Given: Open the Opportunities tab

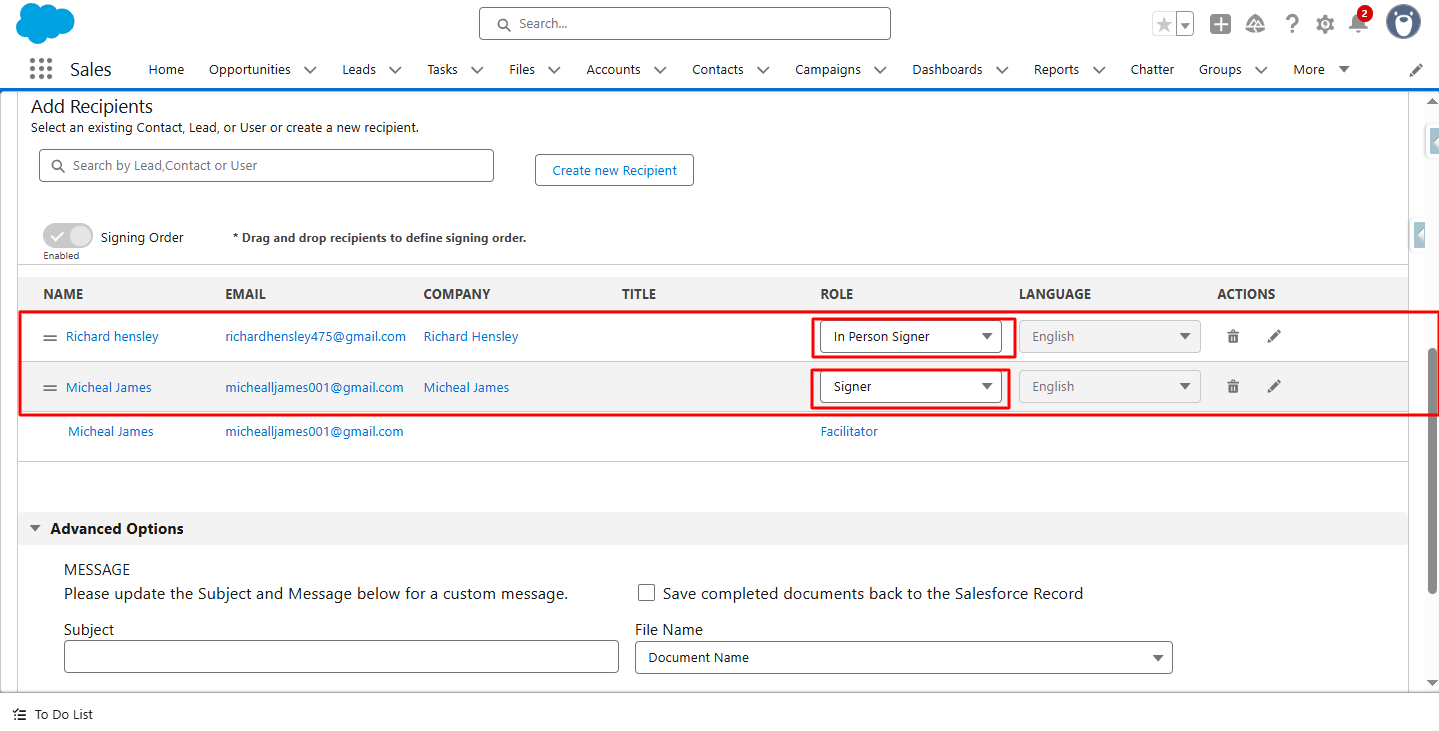Looking at the screenshot, I should pyautogui.click(x=249, y=70).
